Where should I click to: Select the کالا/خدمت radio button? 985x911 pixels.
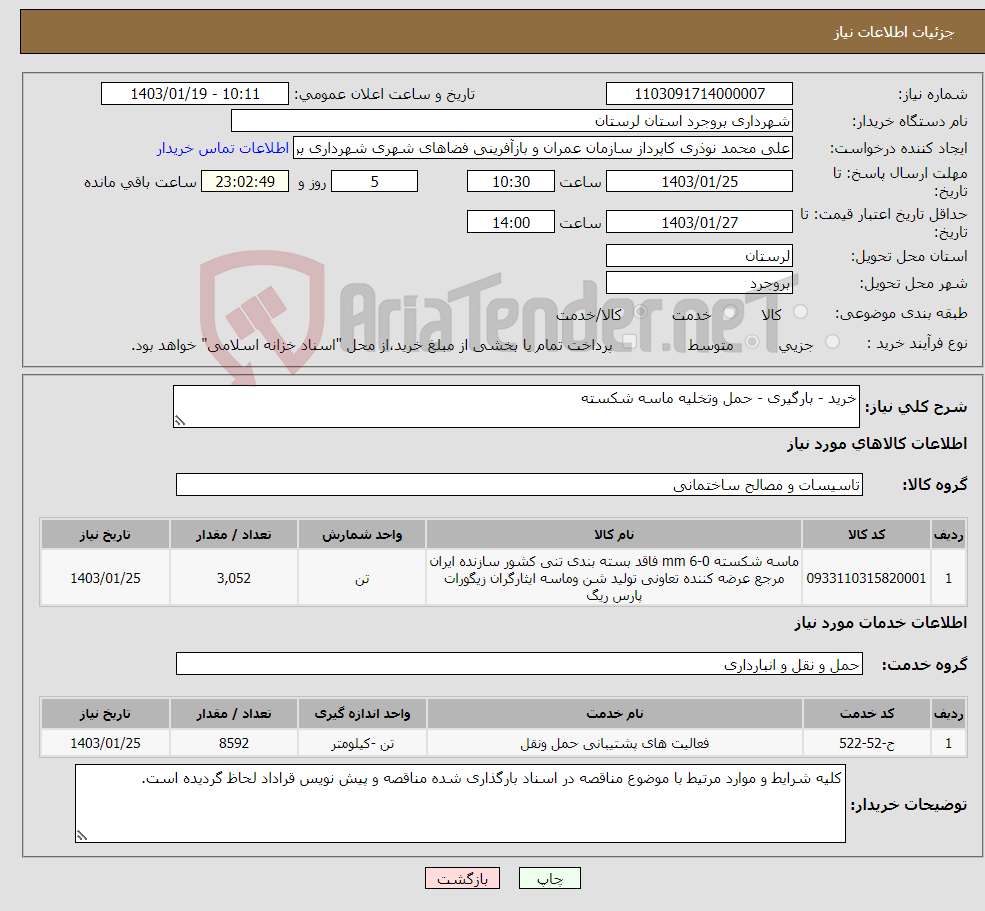pos(640,312)
